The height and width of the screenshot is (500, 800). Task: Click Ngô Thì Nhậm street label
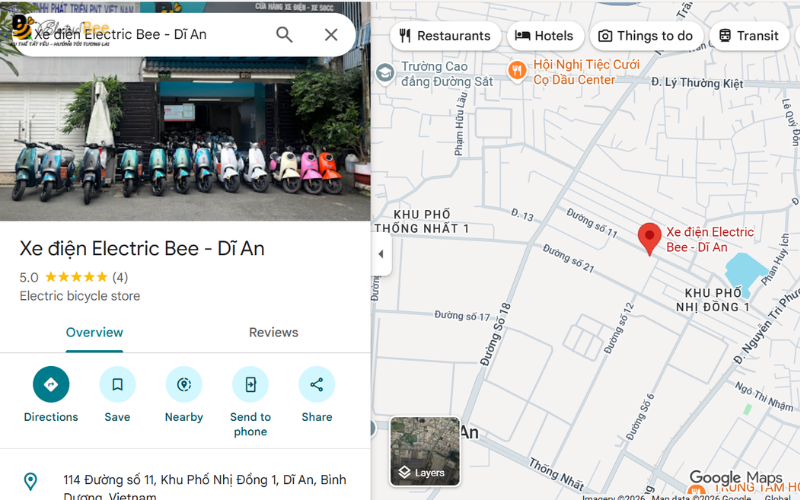pos(764,396)
